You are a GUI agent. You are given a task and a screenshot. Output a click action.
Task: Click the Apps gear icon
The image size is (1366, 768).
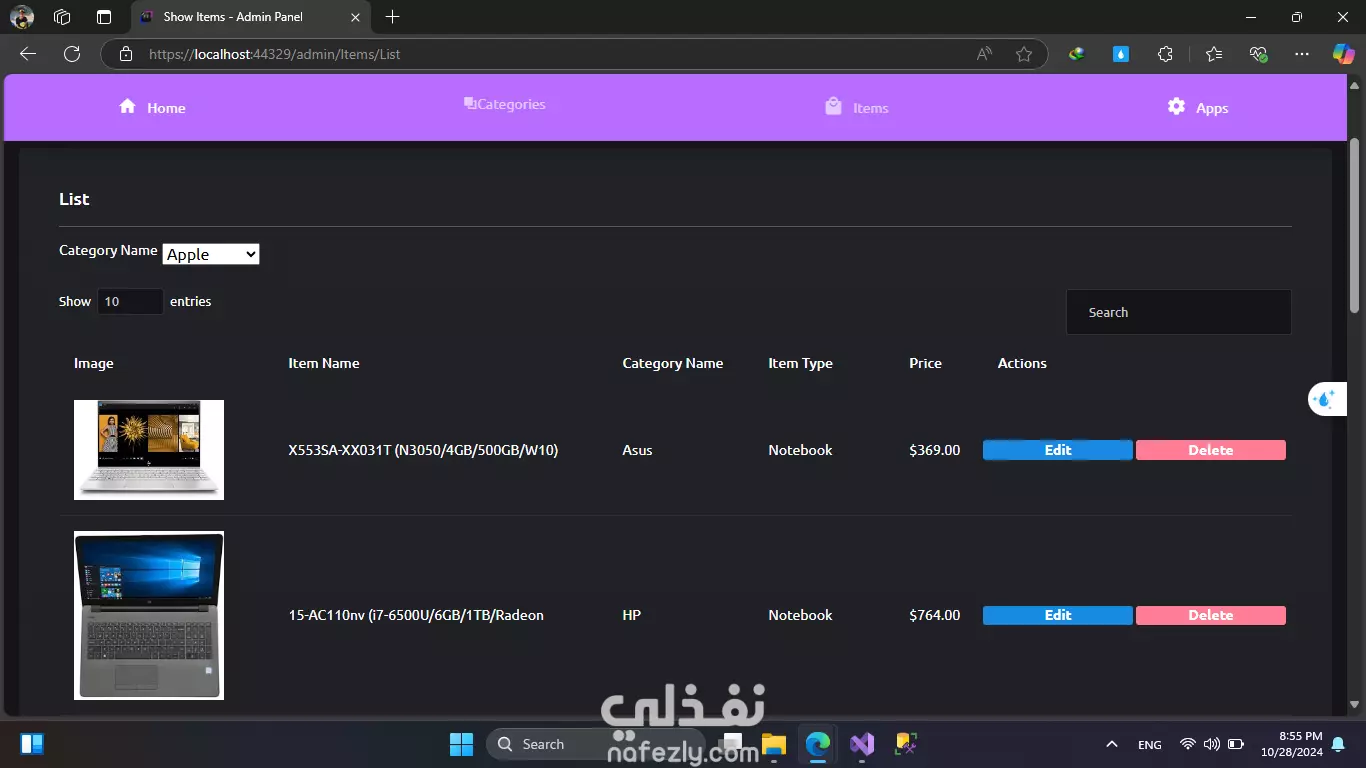click(1176, 106)
